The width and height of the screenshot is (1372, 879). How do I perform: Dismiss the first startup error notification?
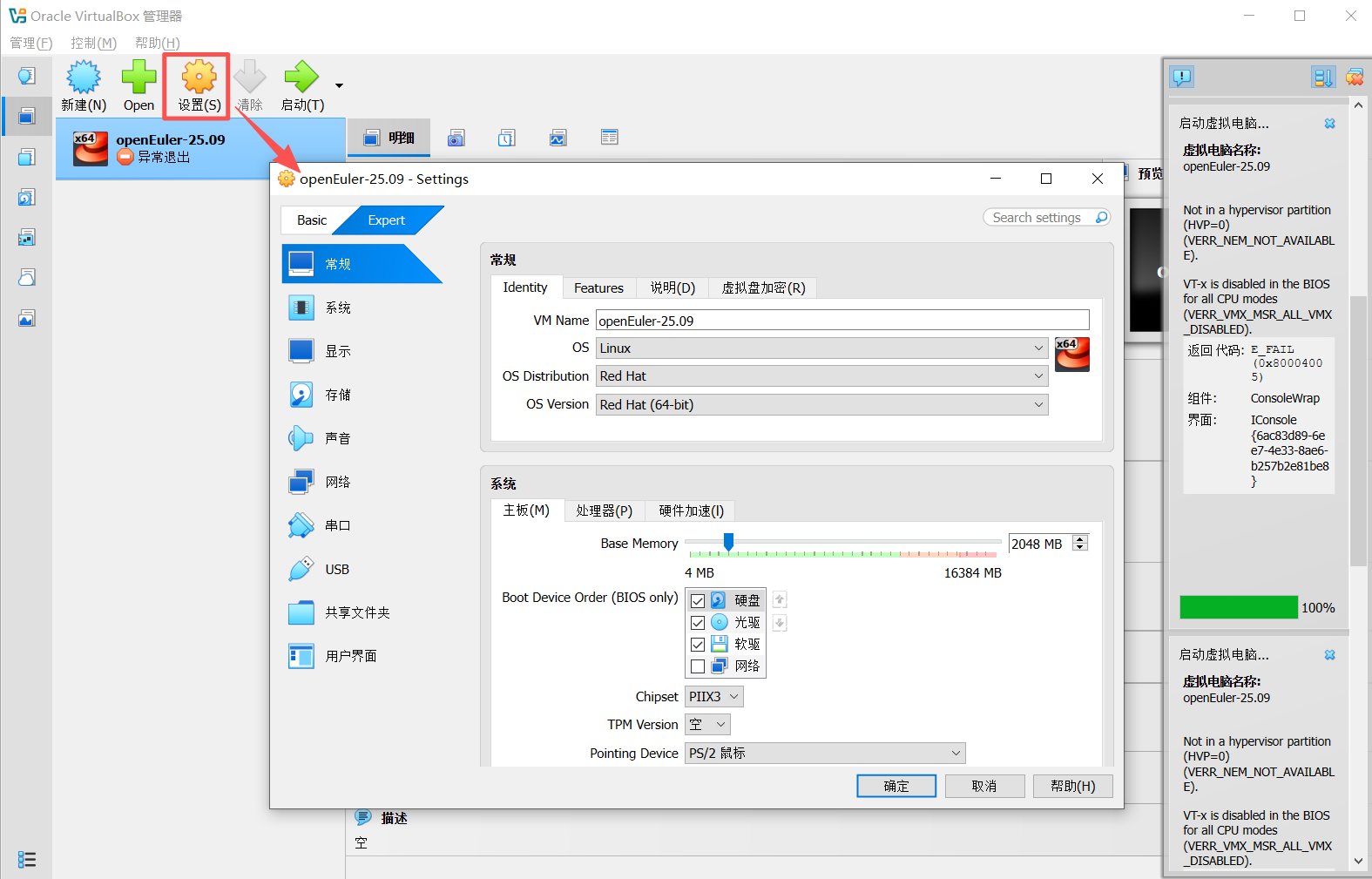pos(1329,124)
